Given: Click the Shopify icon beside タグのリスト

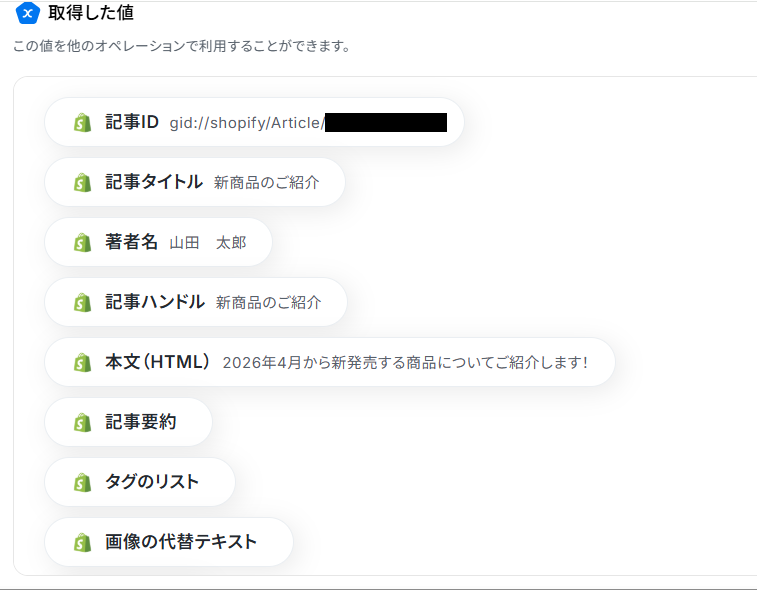Looking at the screenshot, I should (x=82, y=483).
